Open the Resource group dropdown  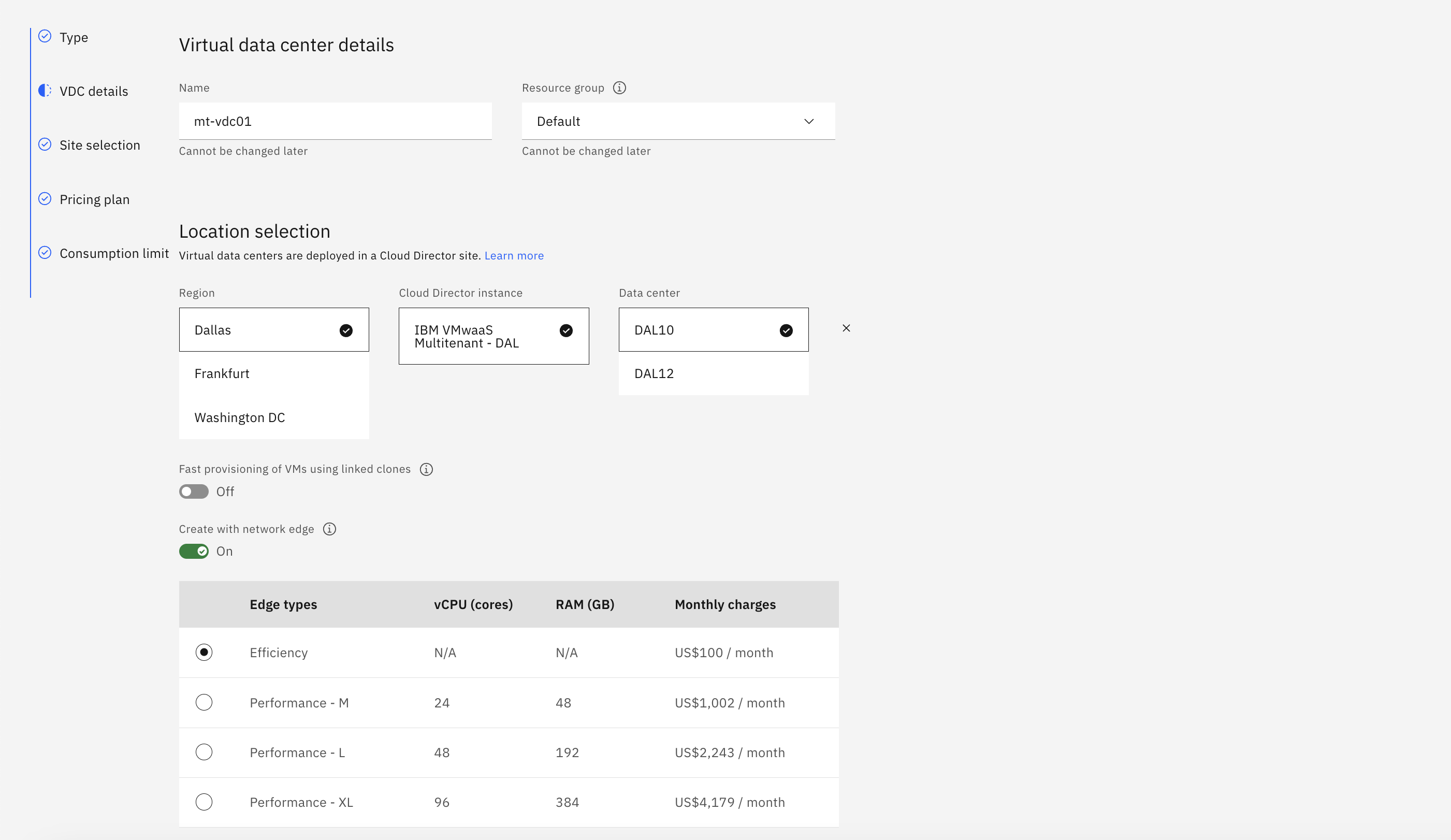tap(678, 122)
